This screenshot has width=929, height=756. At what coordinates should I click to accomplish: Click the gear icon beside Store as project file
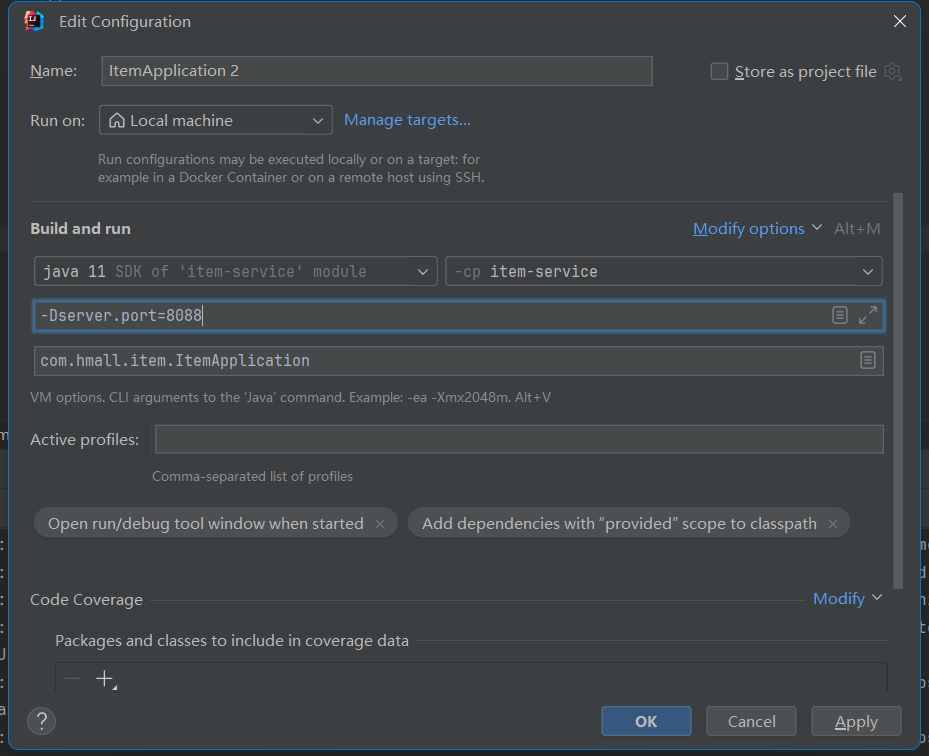(x=892, y=72)
